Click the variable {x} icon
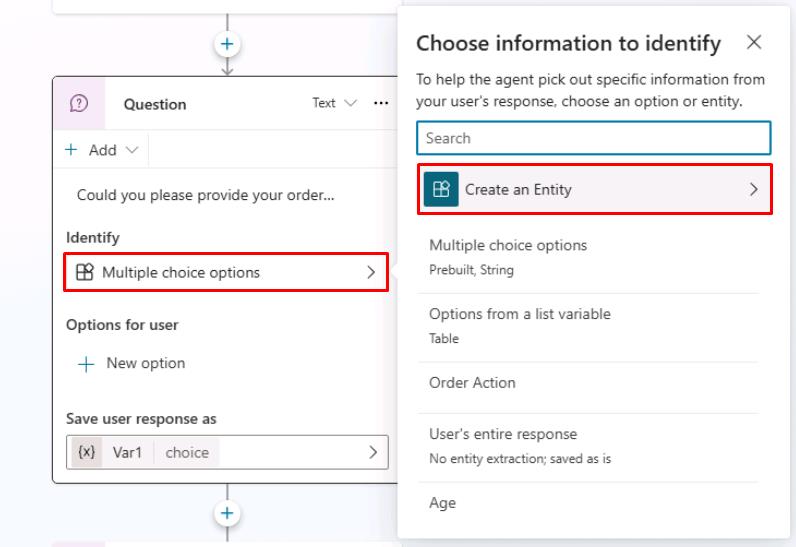The width and height of the screenshot is (796, 547). coord(87,452)
